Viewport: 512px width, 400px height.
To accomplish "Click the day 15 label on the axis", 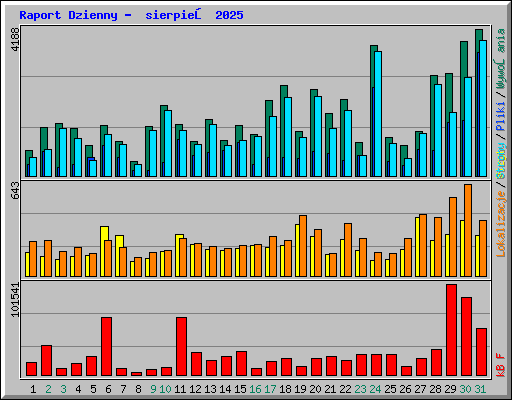I will pos(240,389).
